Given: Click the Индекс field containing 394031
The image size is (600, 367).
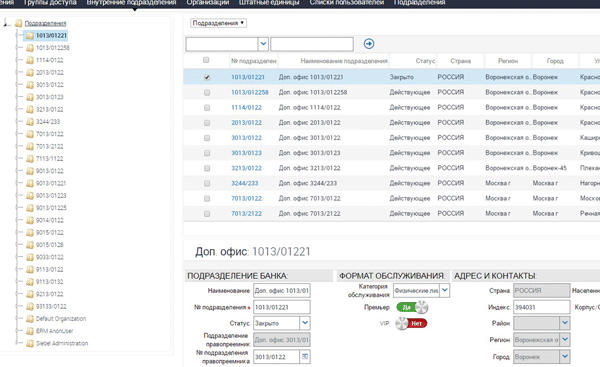Looking at the screenshot, I should pyautogui.click(x=541, y=307).
